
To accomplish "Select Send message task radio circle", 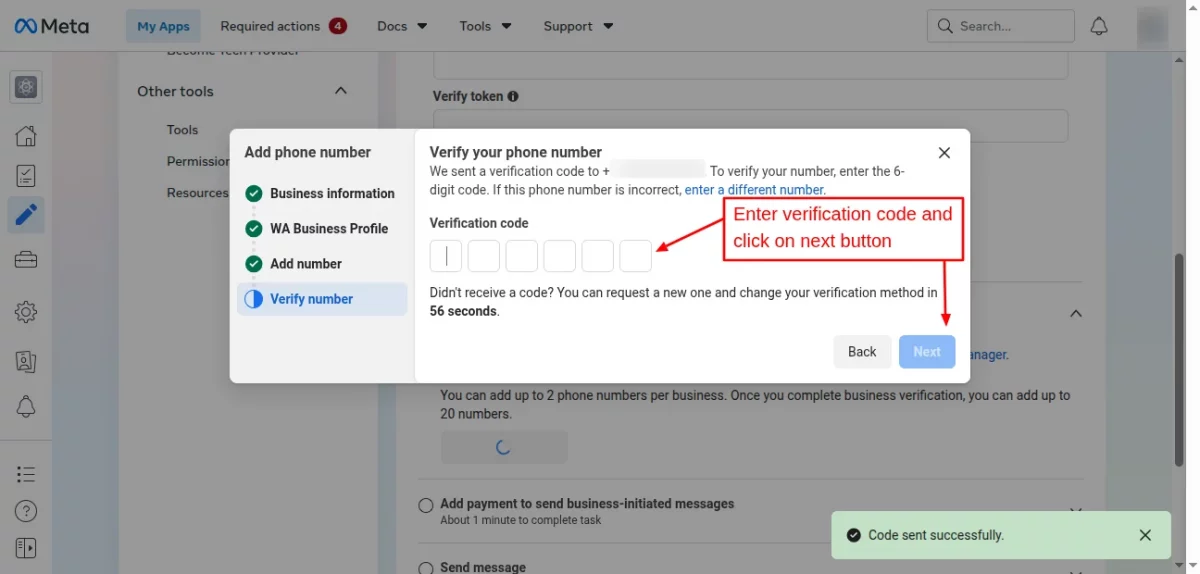I will click(x=426, y=568).
